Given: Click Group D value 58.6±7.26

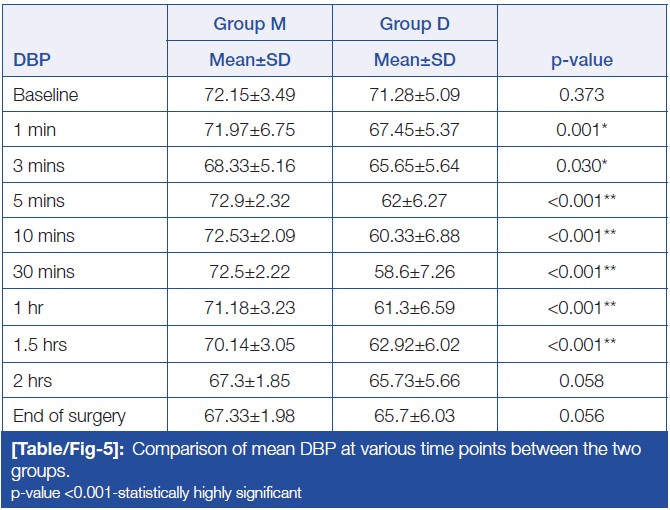Looking at the screenshot, I should [413, 271].
